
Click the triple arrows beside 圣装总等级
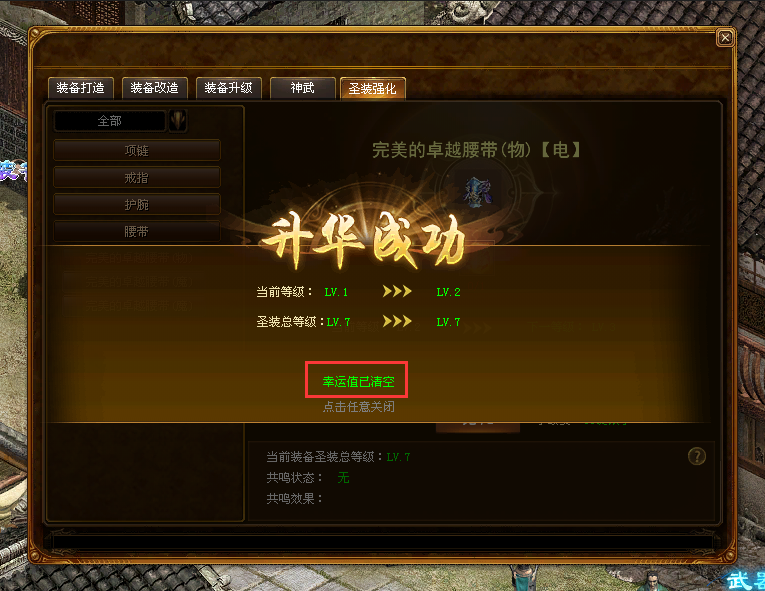tap(397, 321)
